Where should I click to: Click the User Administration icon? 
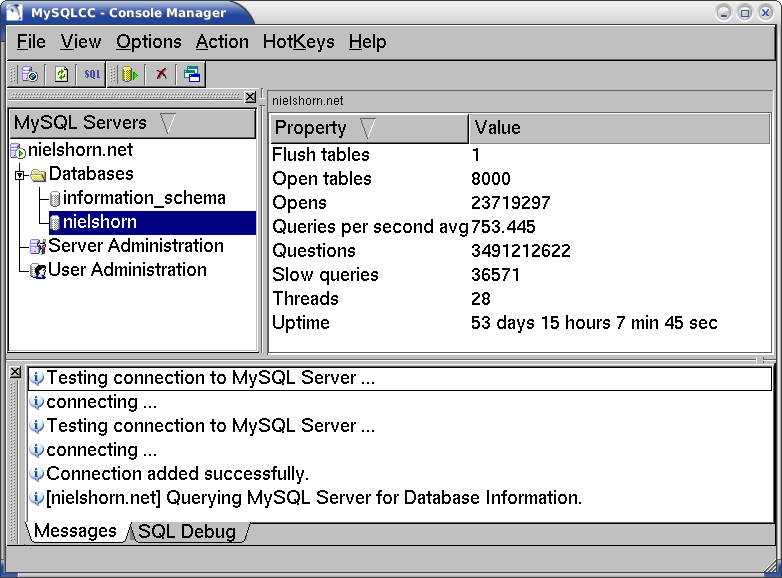click(38, 271)
